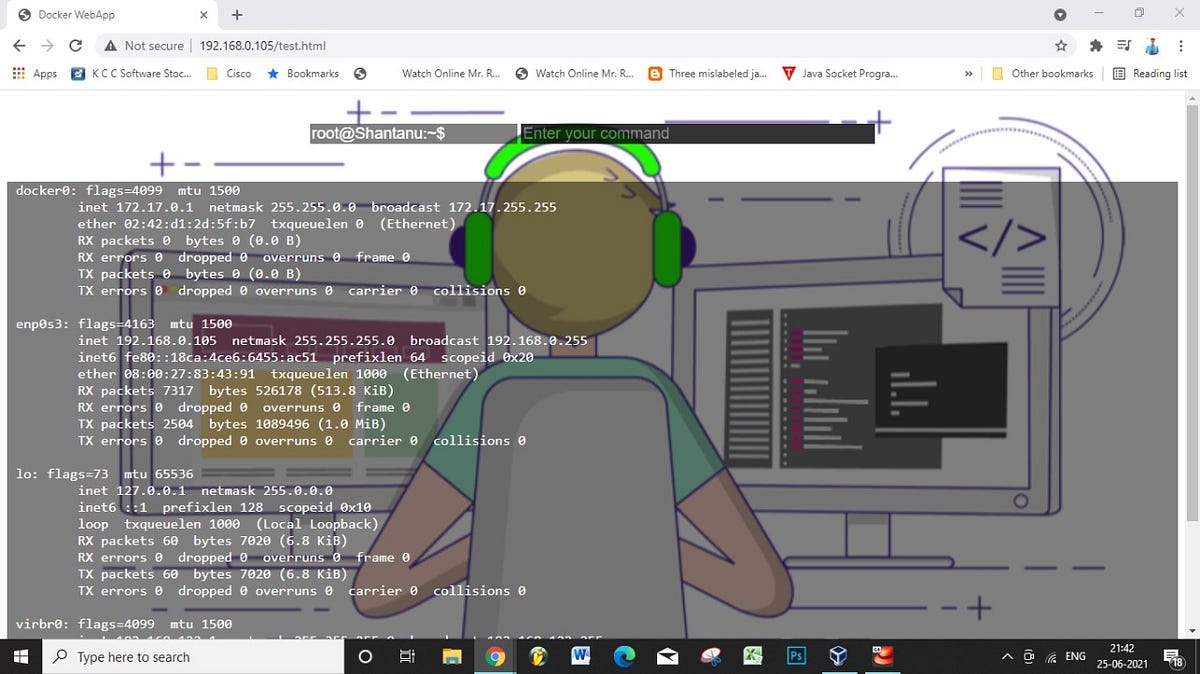
Task: Open Microsoft Excel from the taskbar
Action: (x=753, y=656)
